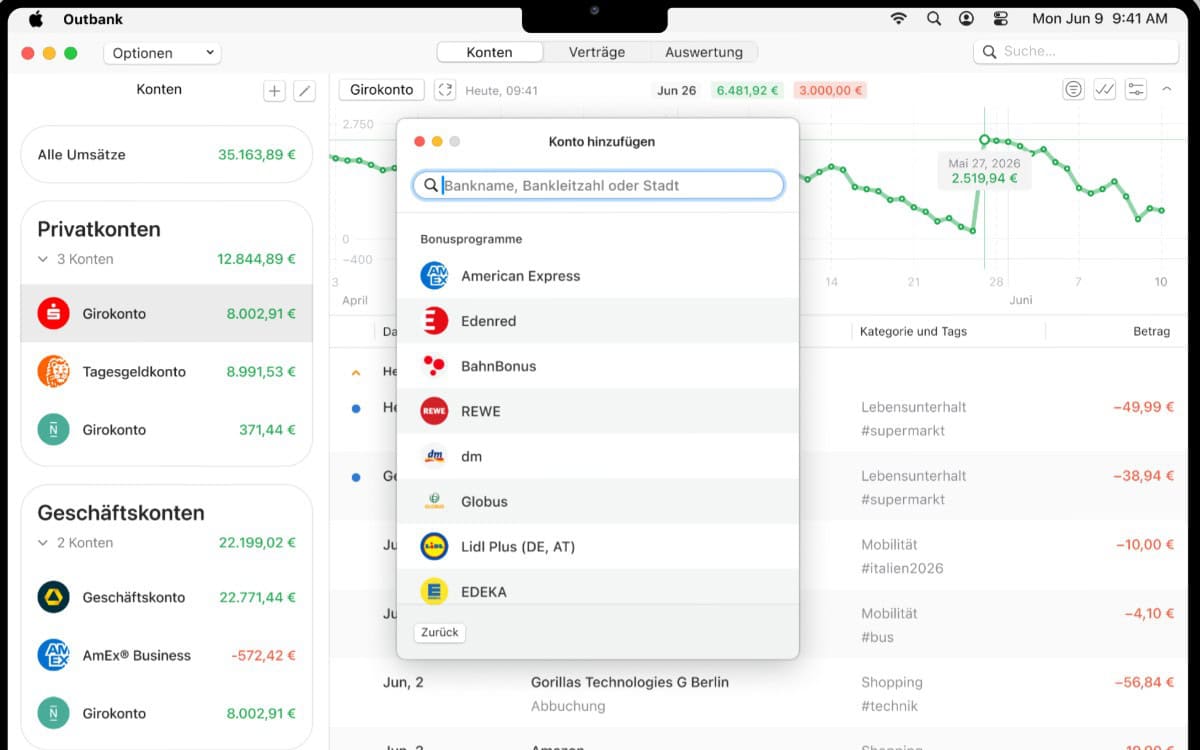The image size is (1200, 750).
Task: Click the user account menu bar icon
Action: coord(966,18)
